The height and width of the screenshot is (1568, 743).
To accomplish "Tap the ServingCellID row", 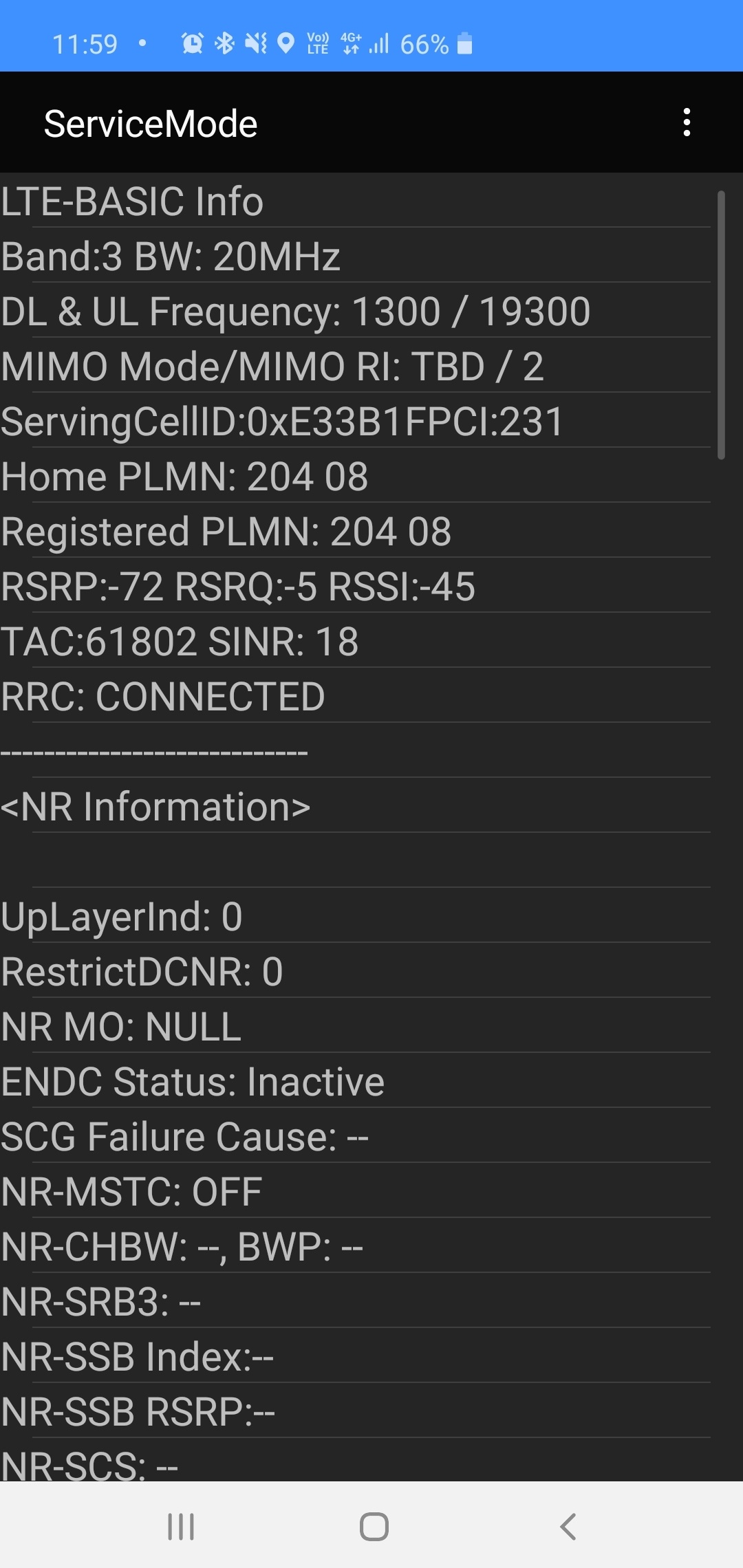I will tap(356, 421).
